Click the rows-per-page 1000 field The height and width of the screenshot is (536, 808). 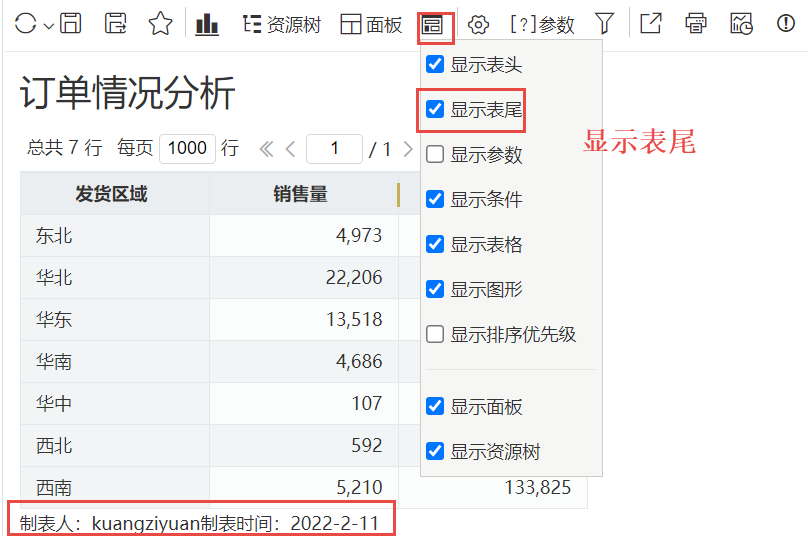pos(187,148)
